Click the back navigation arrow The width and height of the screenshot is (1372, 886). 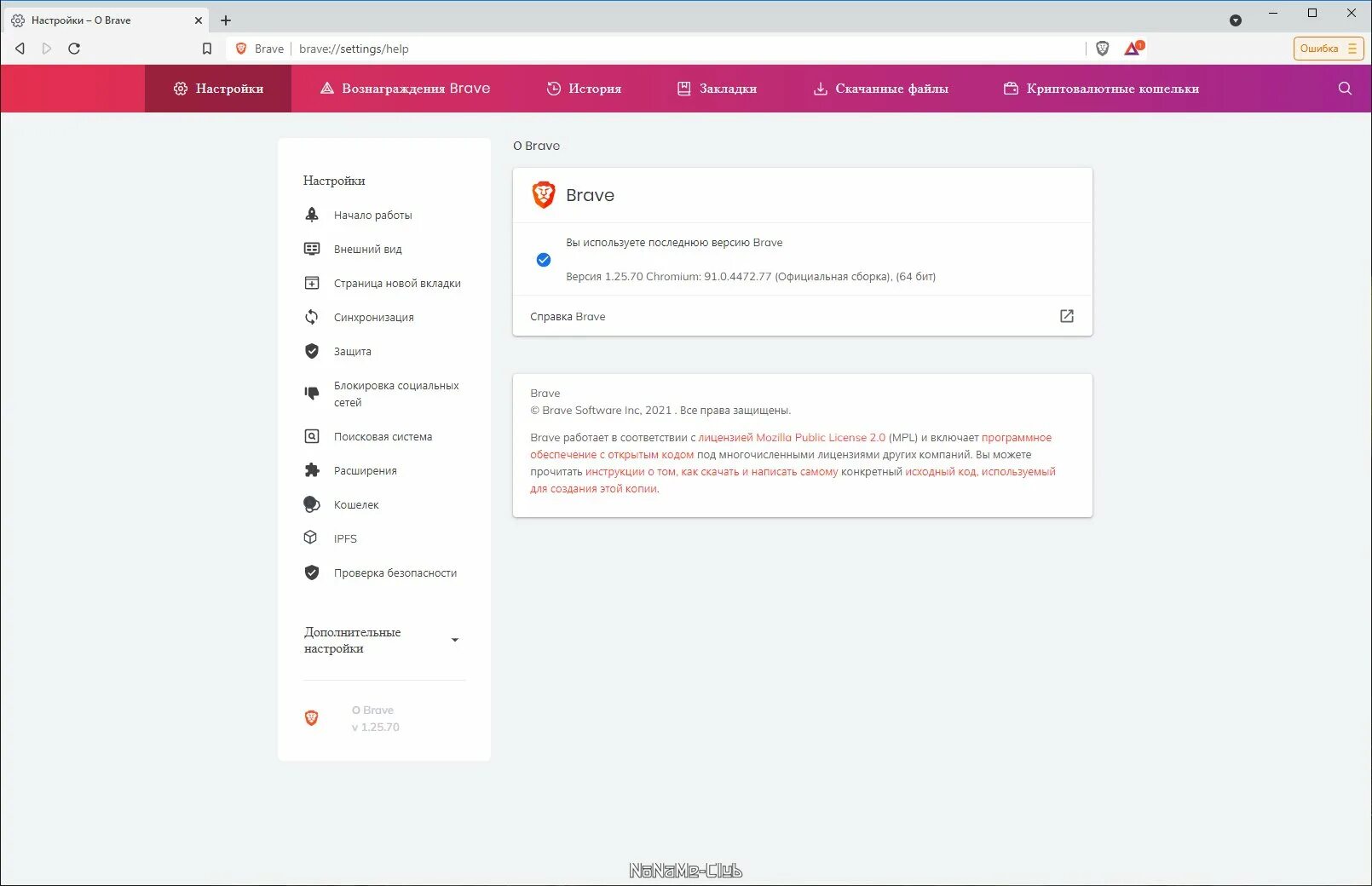point(20,49)
